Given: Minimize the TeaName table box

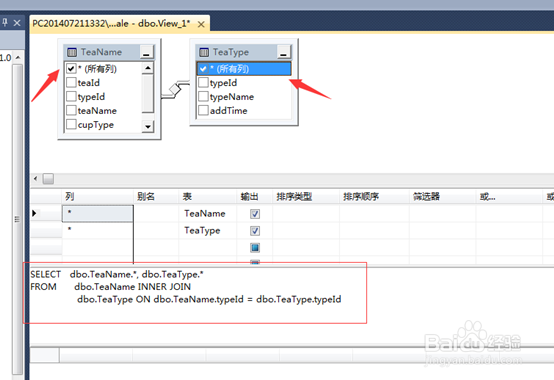Looking at the screenshot, I should pyautogui.click(x=146, y=52).
